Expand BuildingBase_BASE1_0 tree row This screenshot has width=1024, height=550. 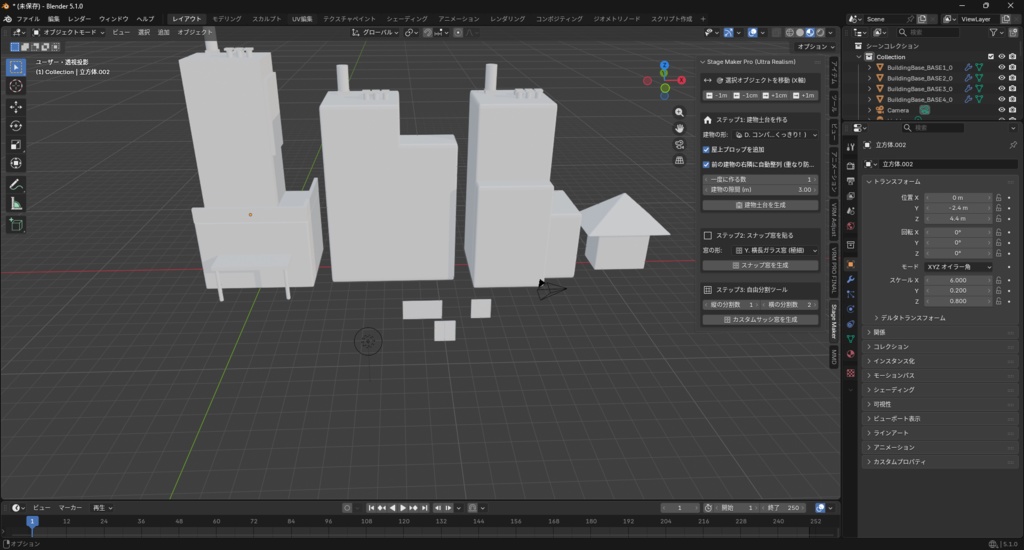[x=869, y=67]
